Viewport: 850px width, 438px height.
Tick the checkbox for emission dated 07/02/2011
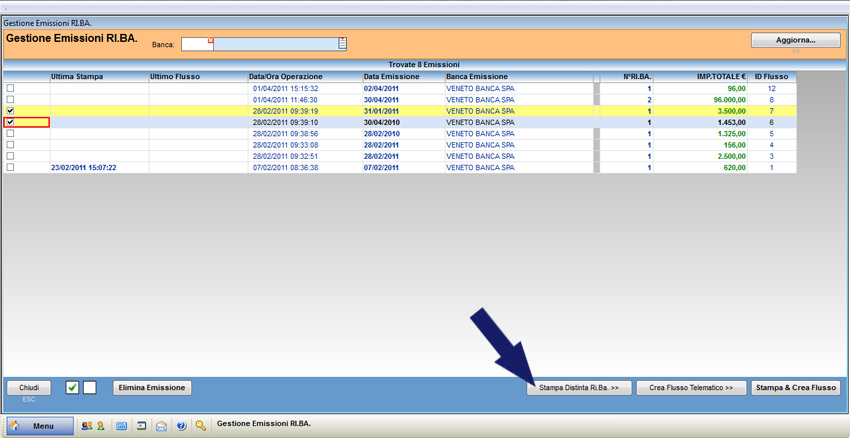pos(11,168)
